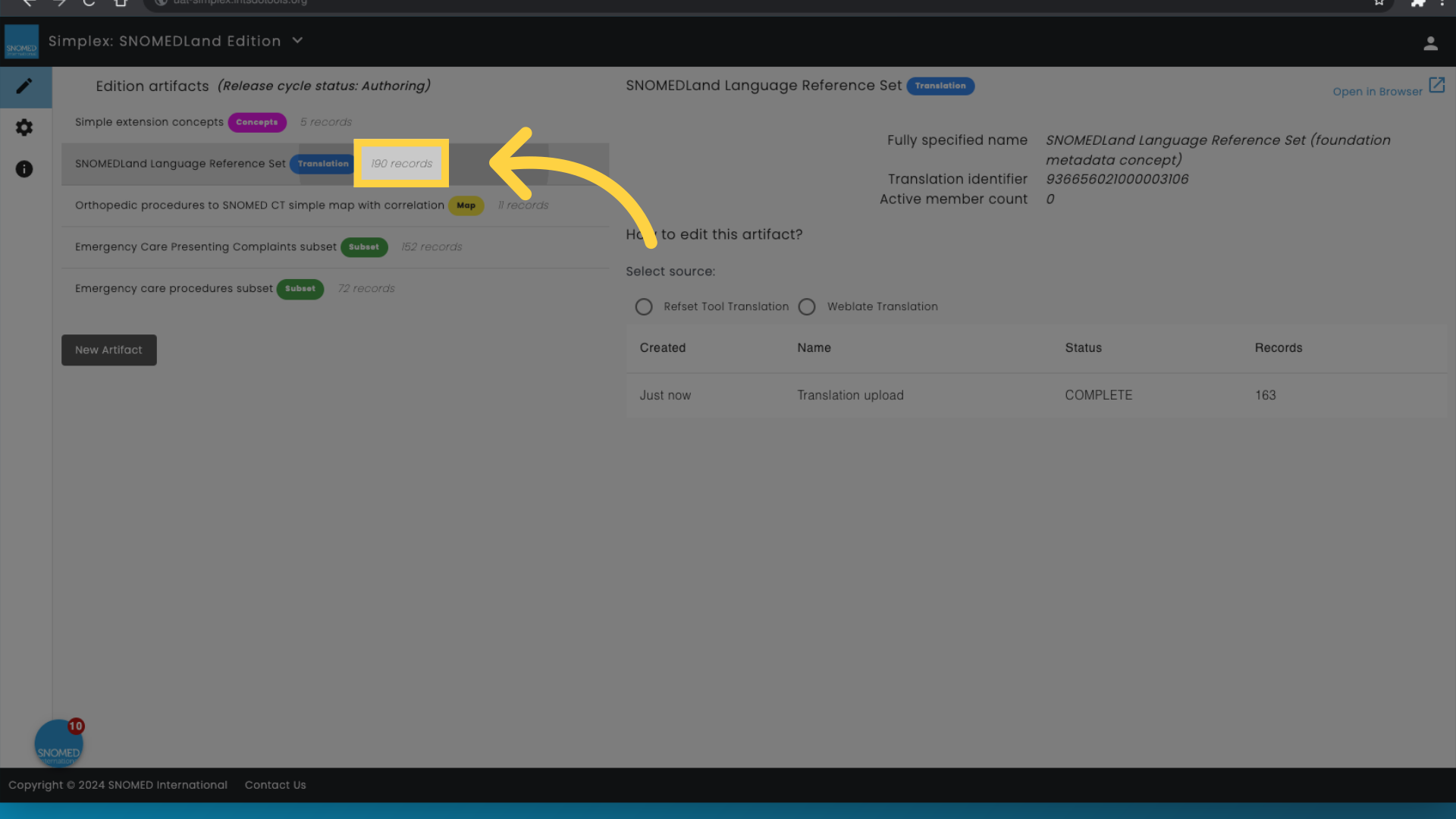1456x819 pixels.
Task: Go back with browser back arrow
Action: (29, 3)
